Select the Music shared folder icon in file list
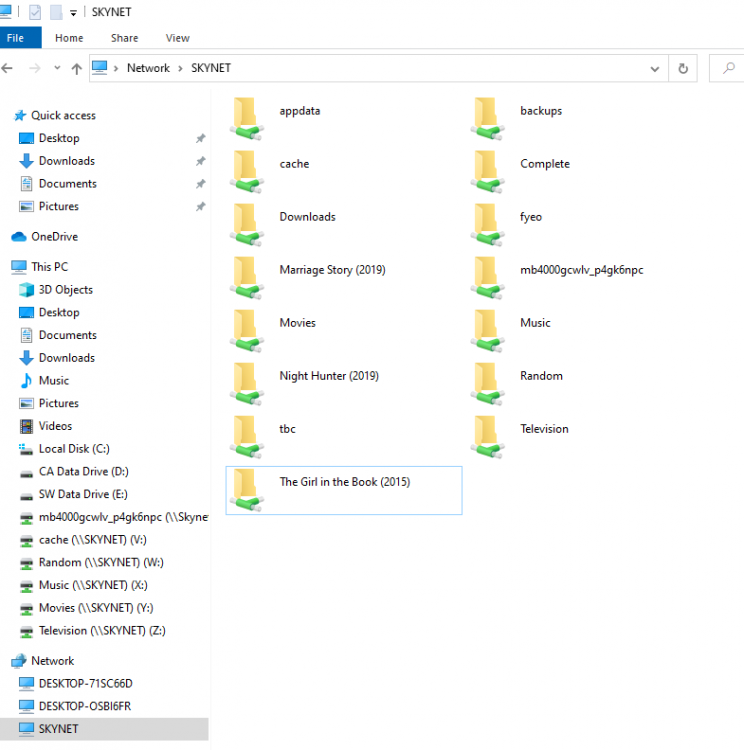Image resolution: width=744 pixels, height=750 pixels. point(488,331)
